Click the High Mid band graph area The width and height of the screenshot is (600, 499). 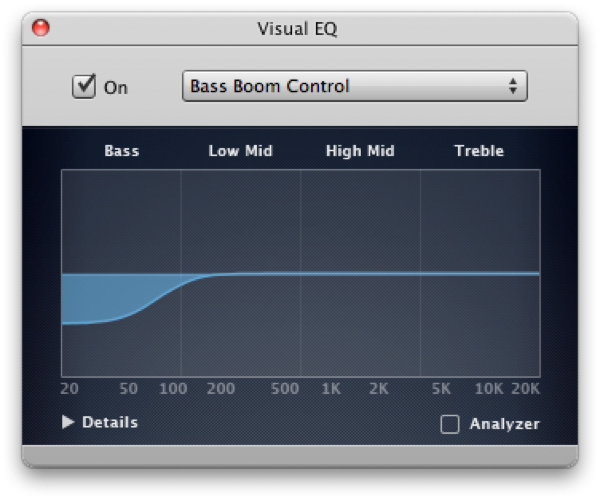click(x=360, y=273)
